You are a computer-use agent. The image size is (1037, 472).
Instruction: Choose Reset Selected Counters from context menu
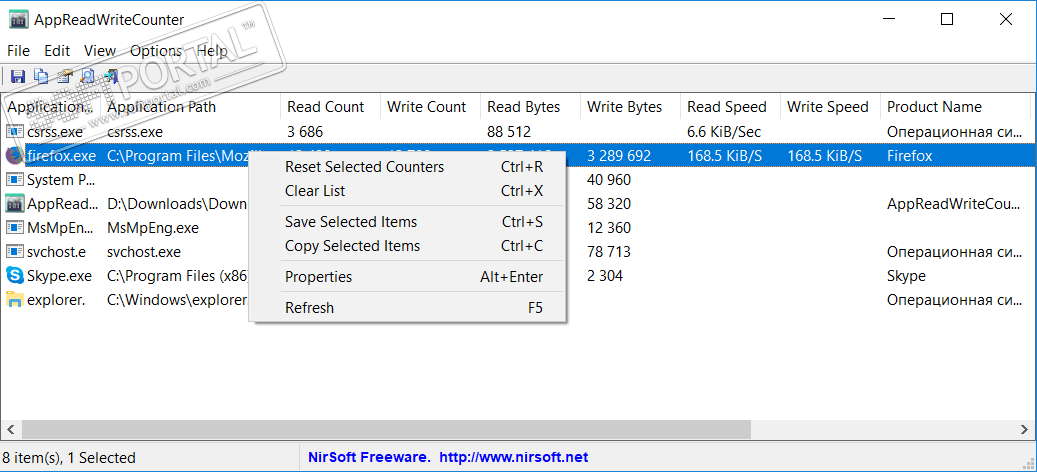[364, 167]
